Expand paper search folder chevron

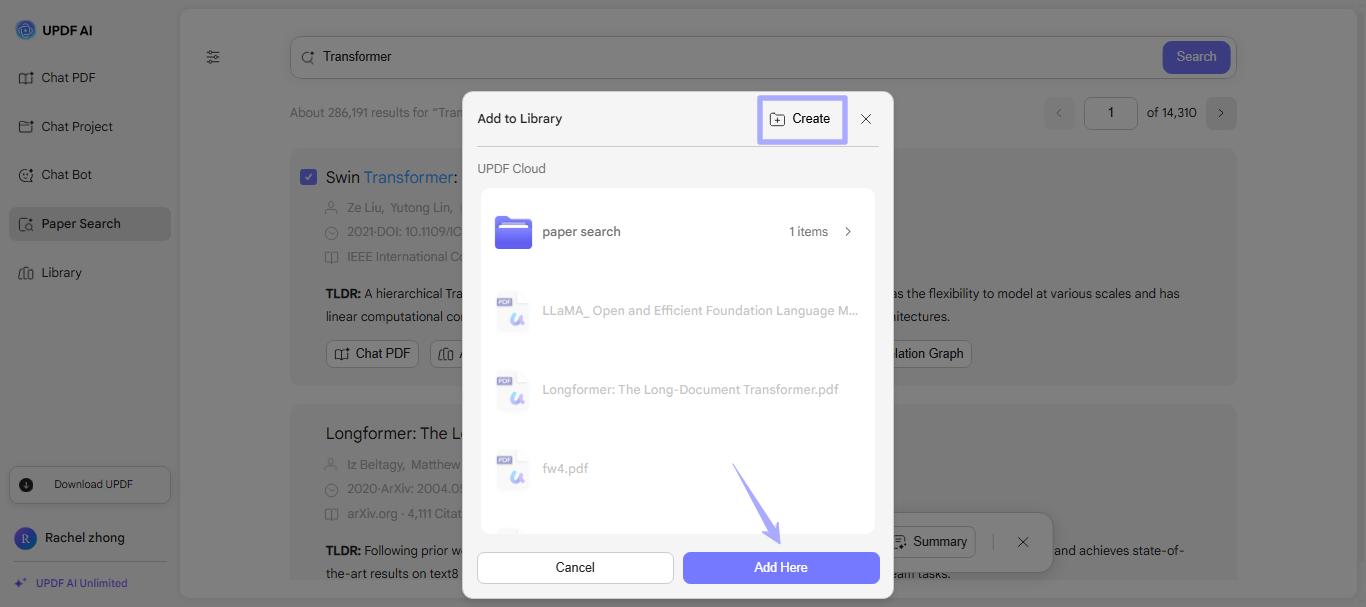[x=848, y=232]
